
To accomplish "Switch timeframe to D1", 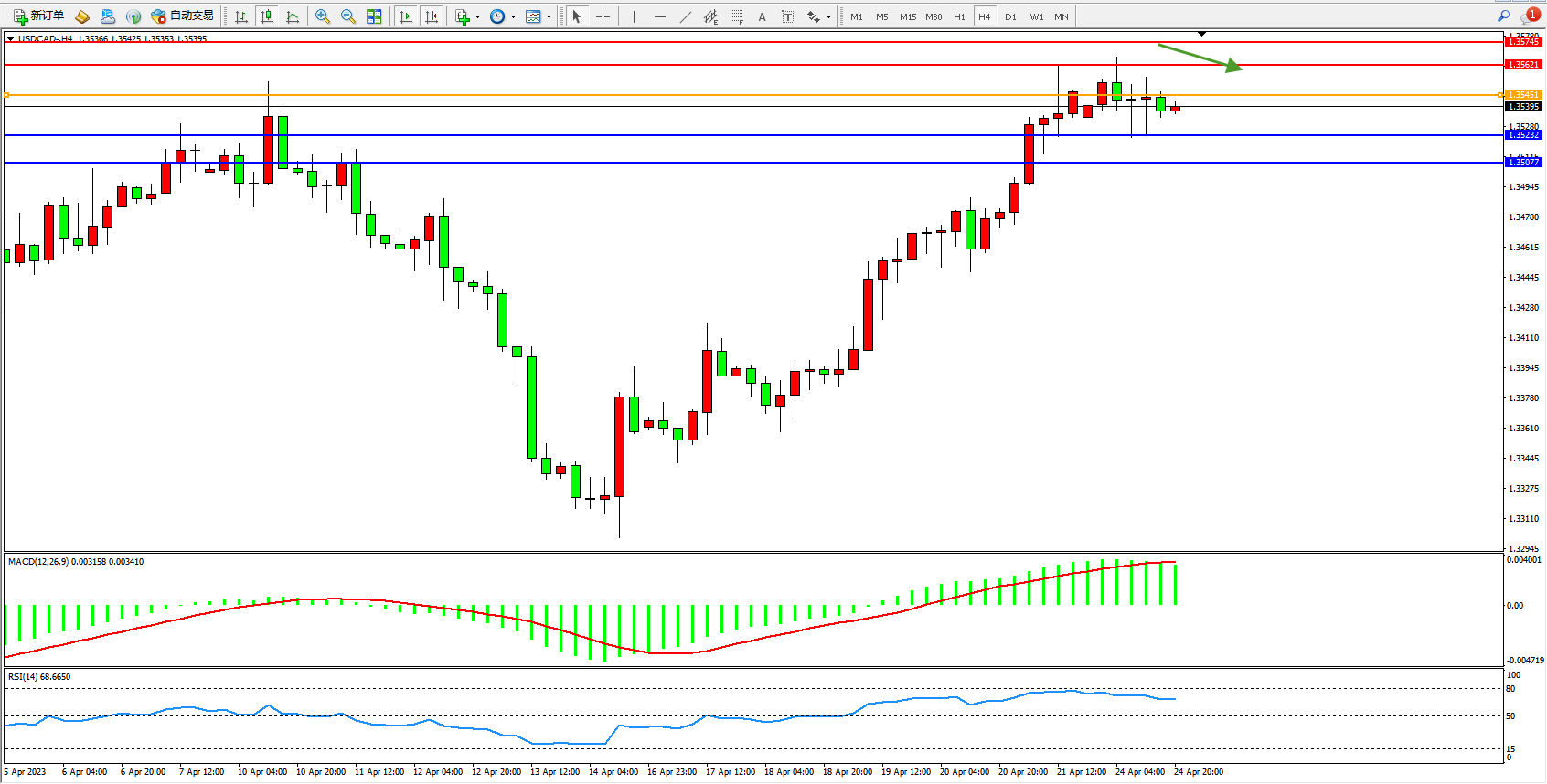I will pyautogui.click(x=1010, y=16).
